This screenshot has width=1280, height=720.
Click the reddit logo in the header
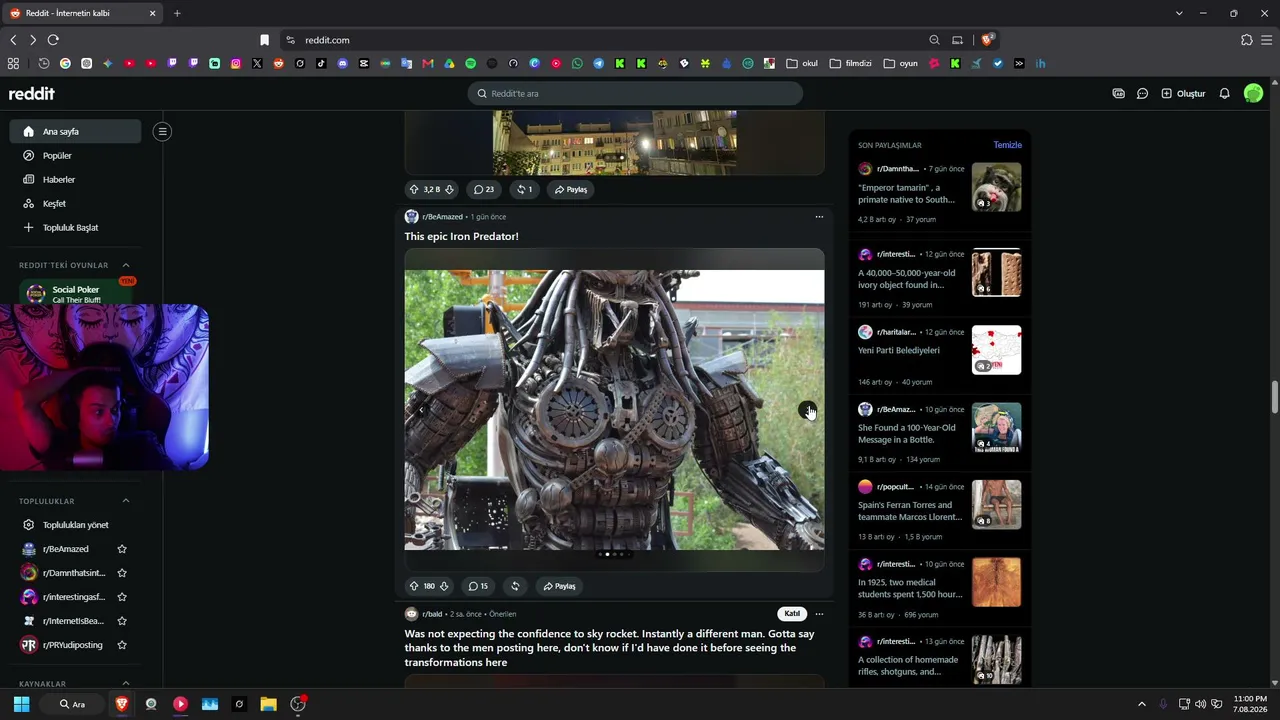pyautogui.click(x=32, y=94)
